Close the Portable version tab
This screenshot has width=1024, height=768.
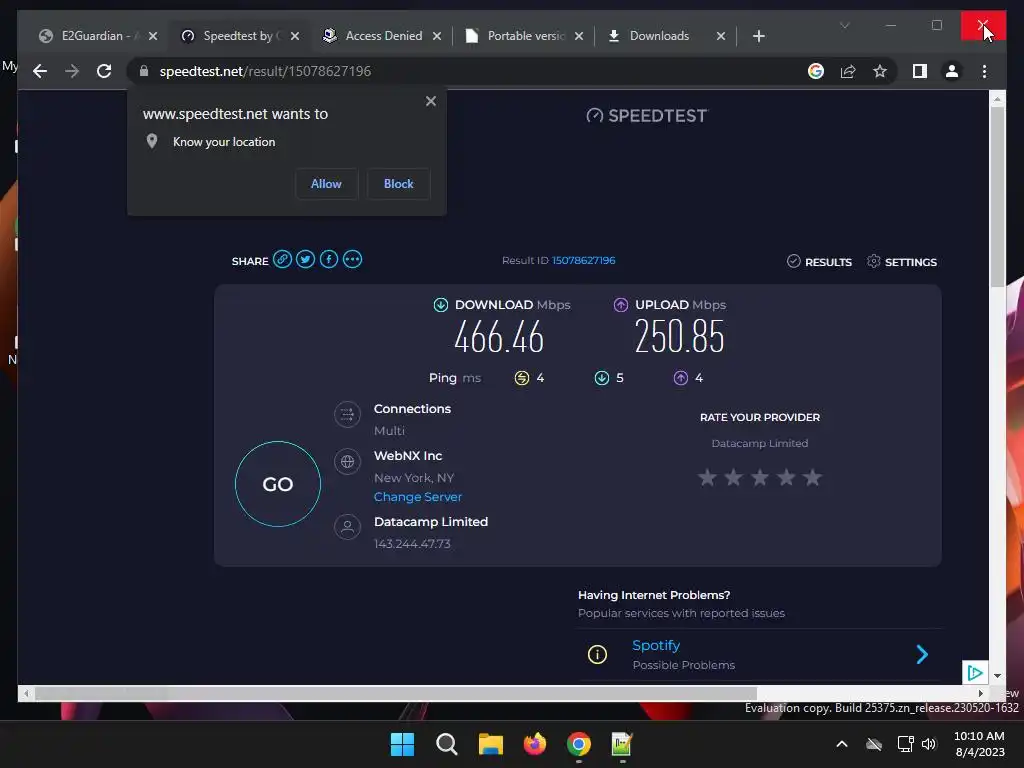coord(579,36)
